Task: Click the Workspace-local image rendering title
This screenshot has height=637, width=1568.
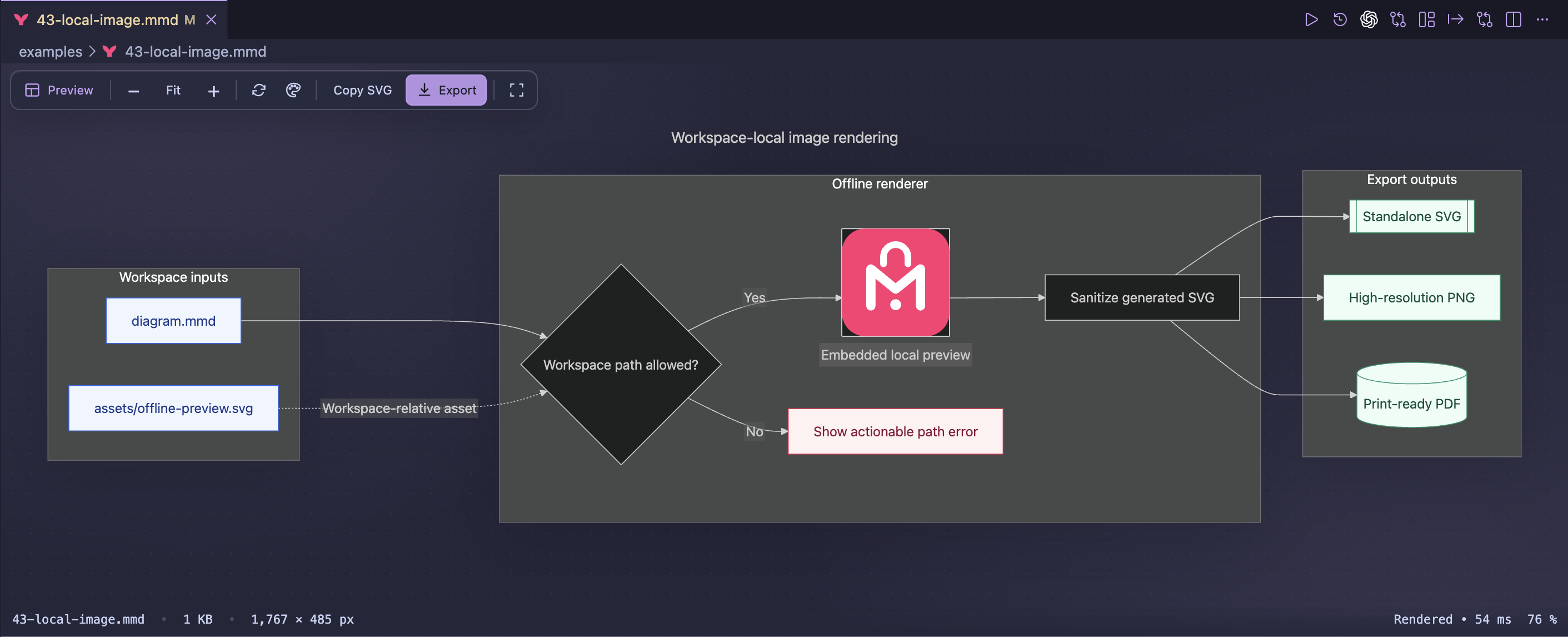Action: [x=784, y=138]
